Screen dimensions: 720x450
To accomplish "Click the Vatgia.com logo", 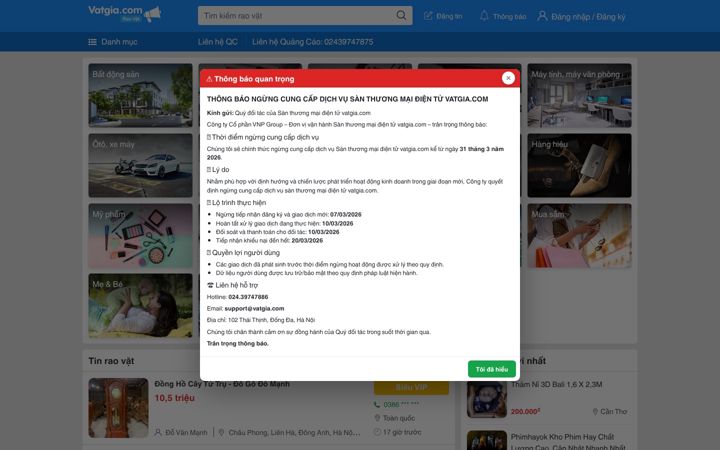I will (124, 14).
